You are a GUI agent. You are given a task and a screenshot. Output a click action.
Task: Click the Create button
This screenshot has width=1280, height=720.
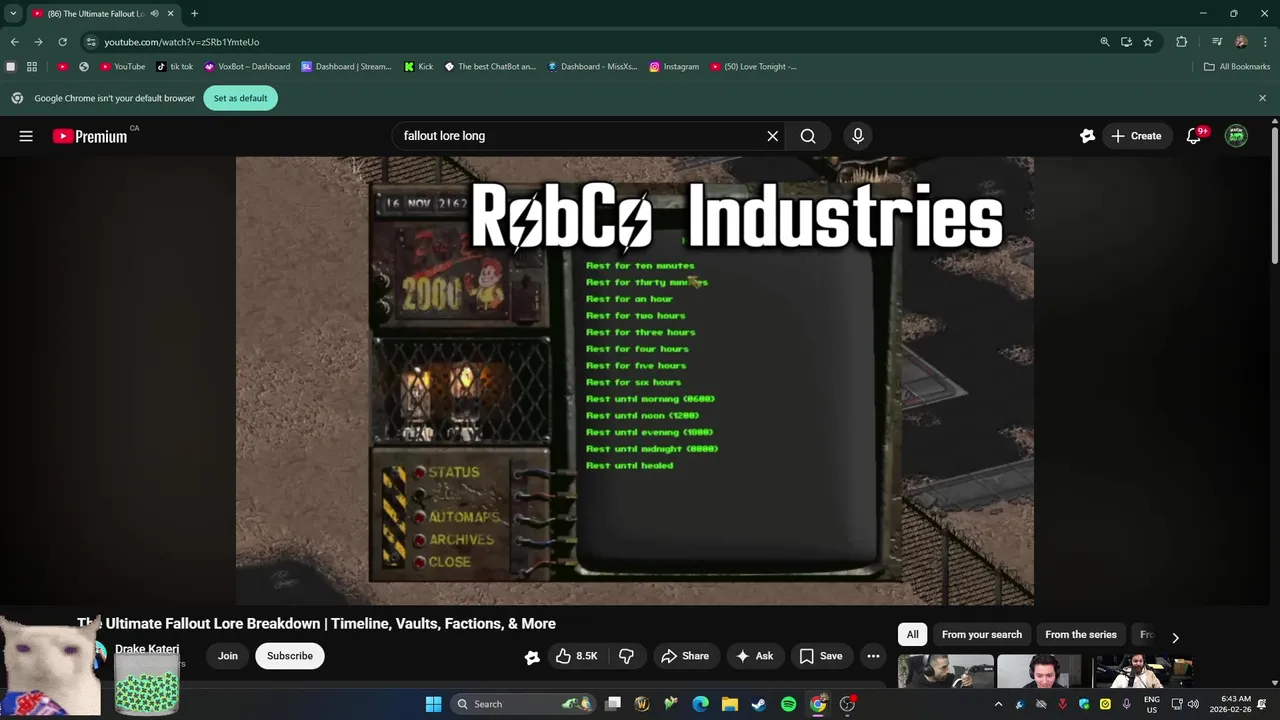pyautogui.click(x=1137, y=136)
